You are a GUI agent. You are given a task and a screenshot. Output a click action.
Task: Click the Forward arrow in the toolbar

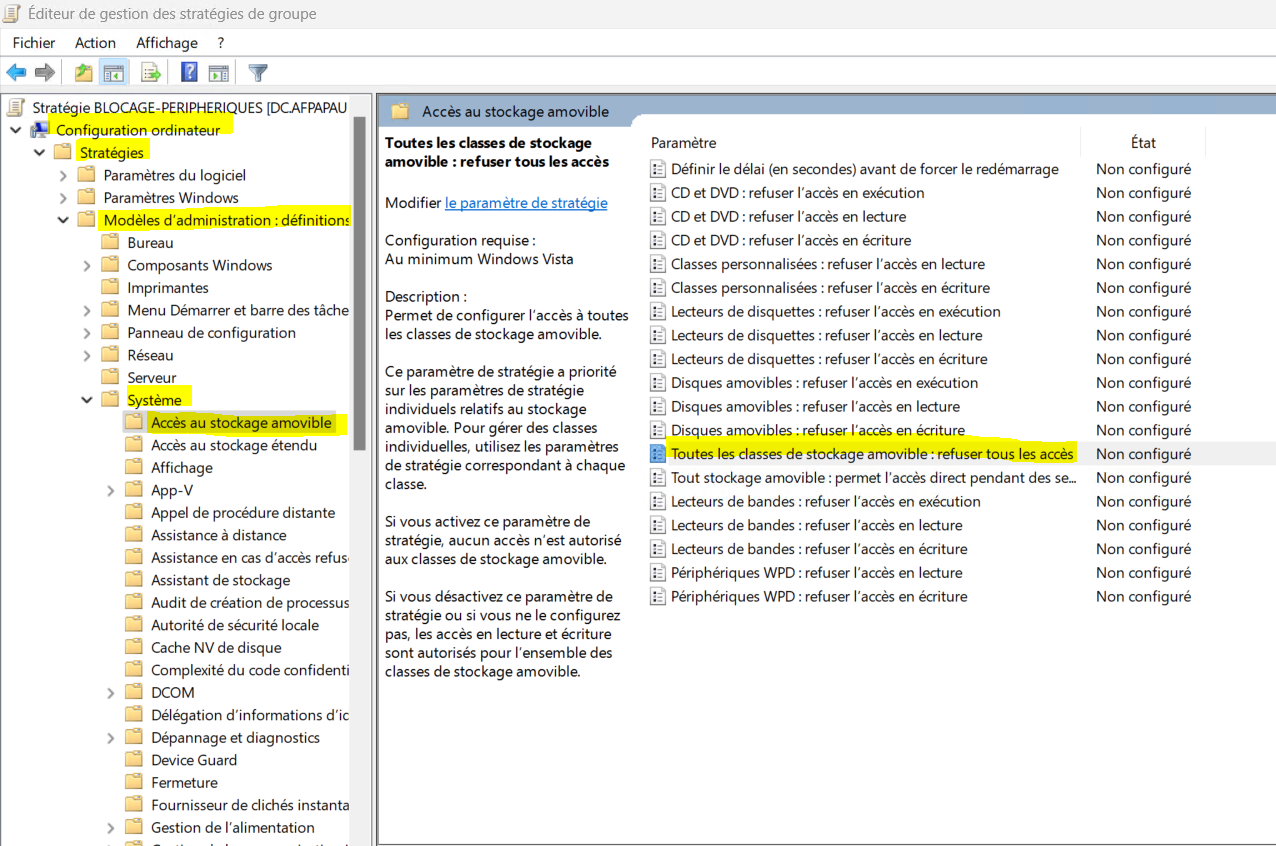click(x=44, y=72)
